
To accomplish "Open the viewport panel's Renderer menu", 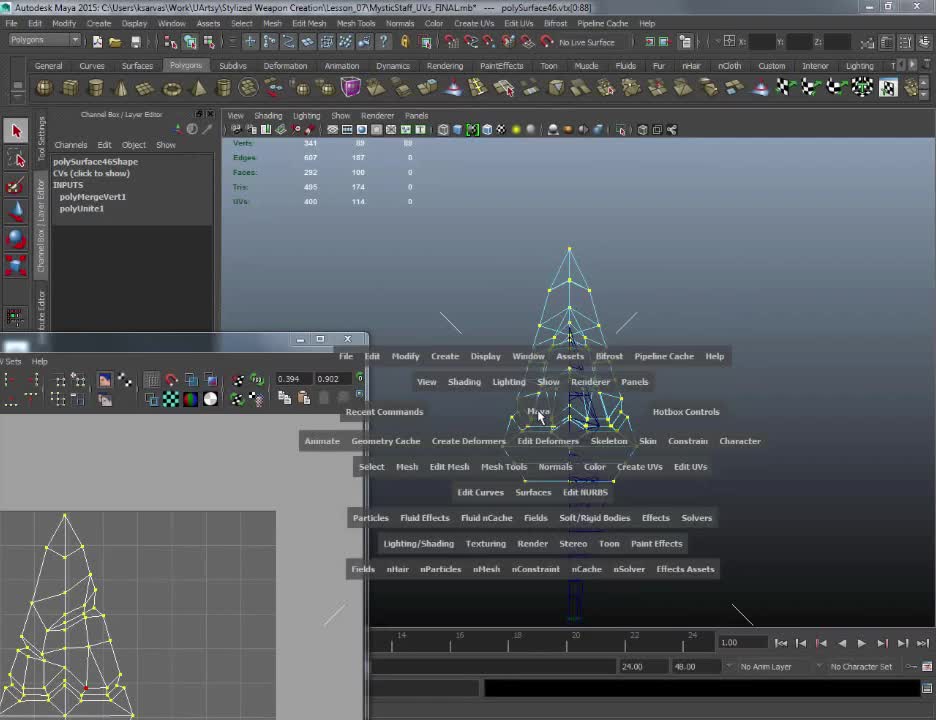I will pyautogui.click(x=377, y=116).
